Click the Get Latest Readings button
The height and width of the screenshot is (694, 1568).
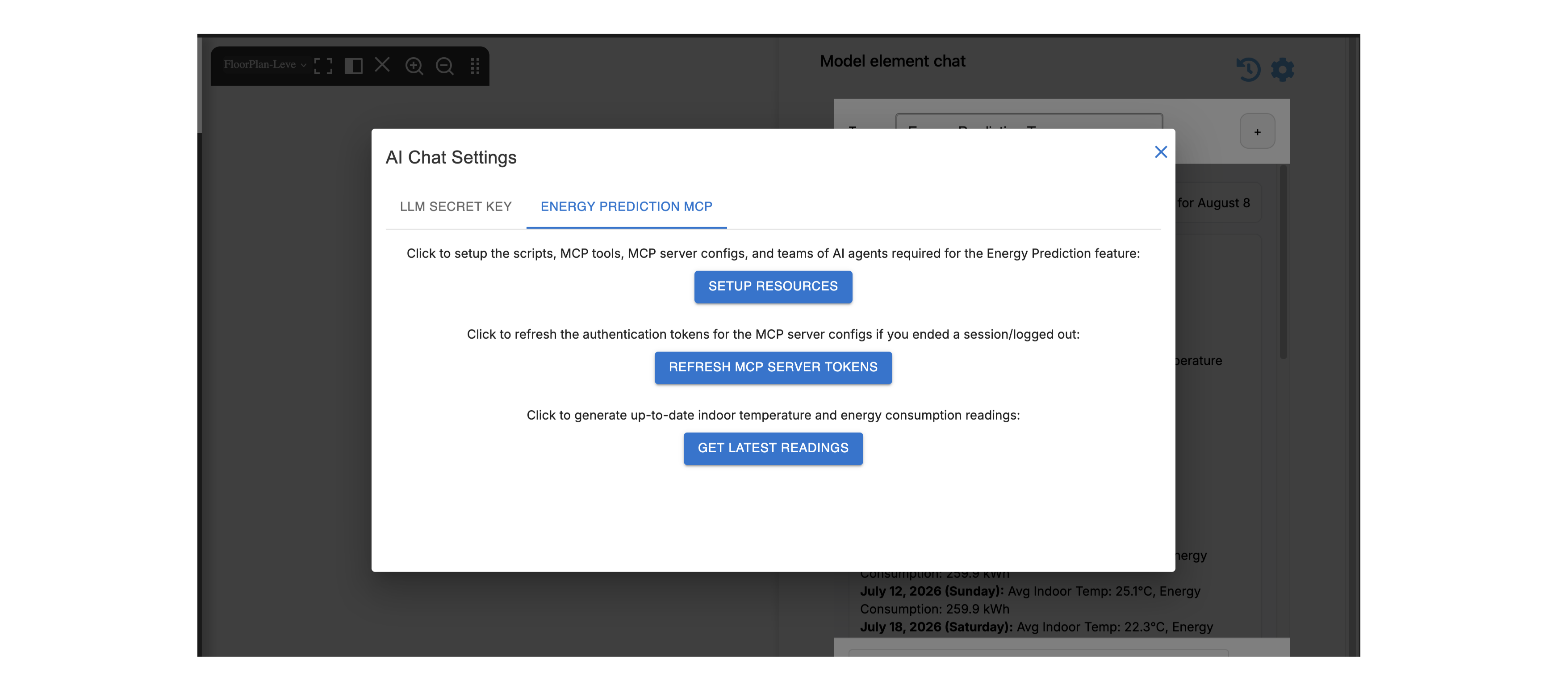pos(773,449)
